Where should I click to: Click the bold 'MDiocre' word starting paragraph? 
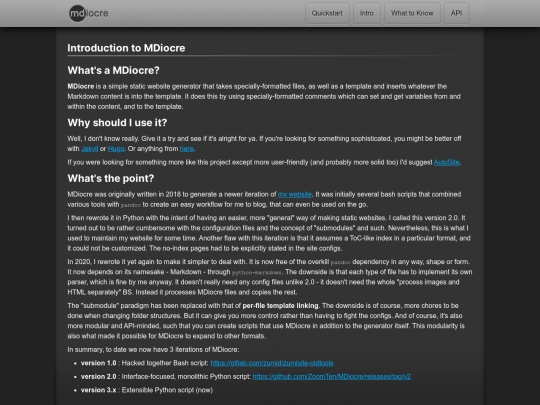coord(81,86)
